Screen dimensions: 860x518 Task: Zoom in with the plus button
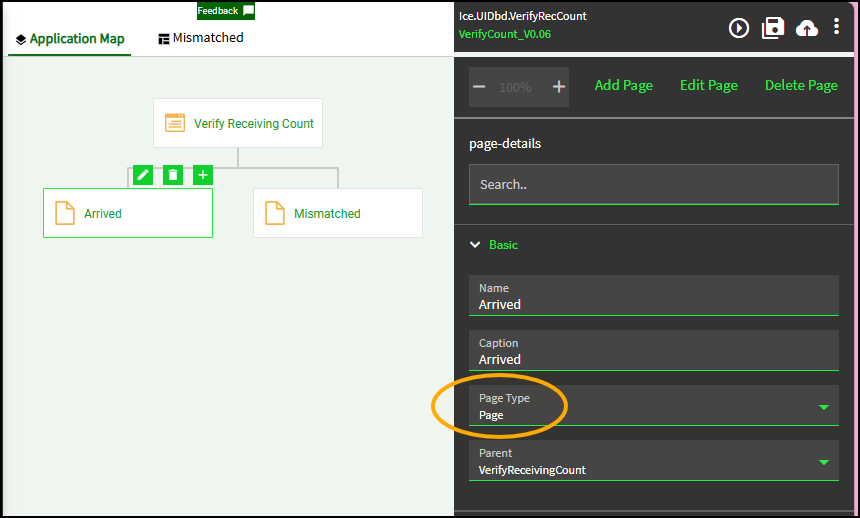[x=559, y=87]
